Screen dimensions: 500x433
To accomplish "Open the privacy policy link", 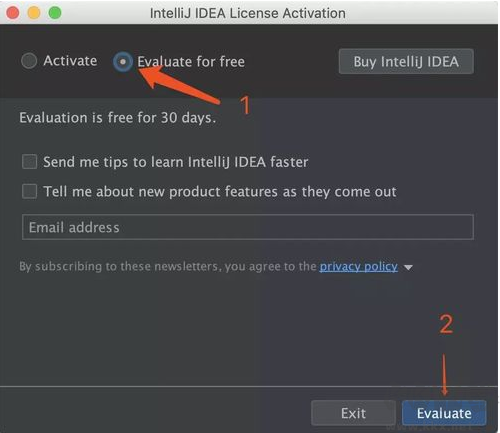I will pyautogui.click(x=359, y=267).
